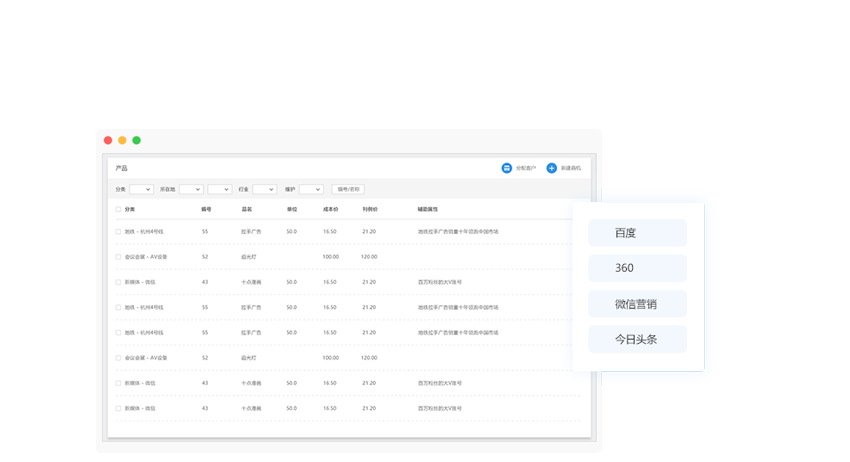
Task: Expand the first 所在地 dropdown
Action: [x=191, y=189]
